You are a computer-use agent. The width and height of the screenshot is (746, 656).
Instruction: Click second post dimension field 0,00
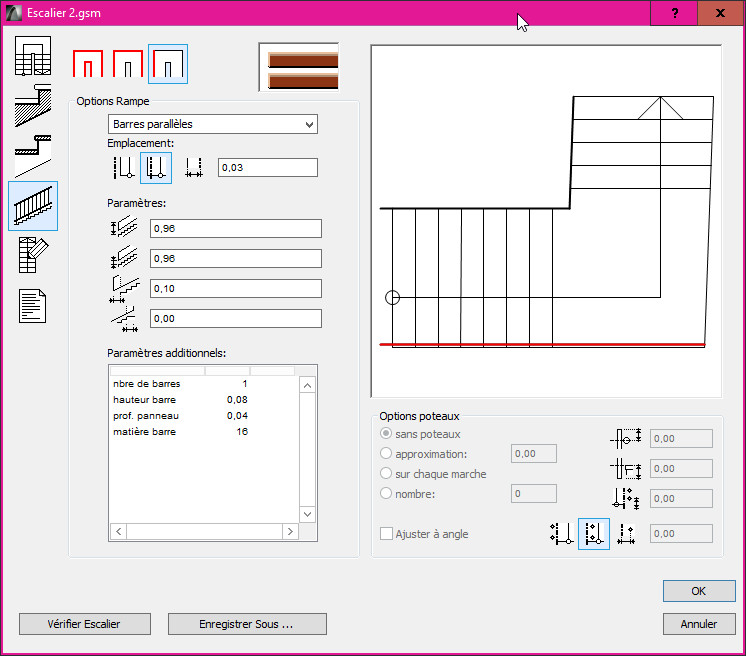coord(681,469)
